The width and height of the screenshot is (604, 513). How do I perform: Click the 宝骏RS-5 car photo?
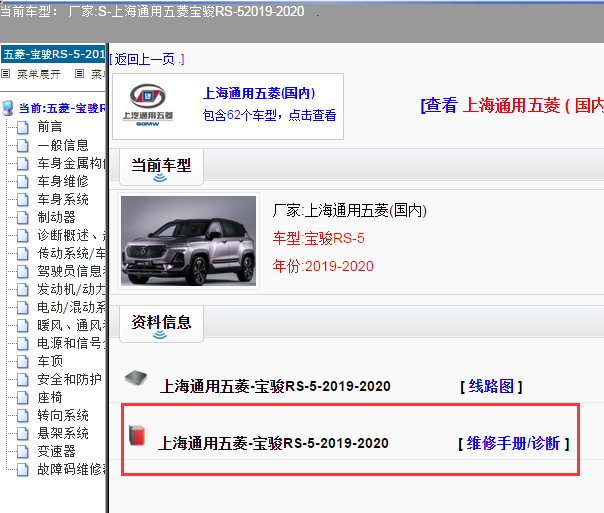(x=188, y=241)
